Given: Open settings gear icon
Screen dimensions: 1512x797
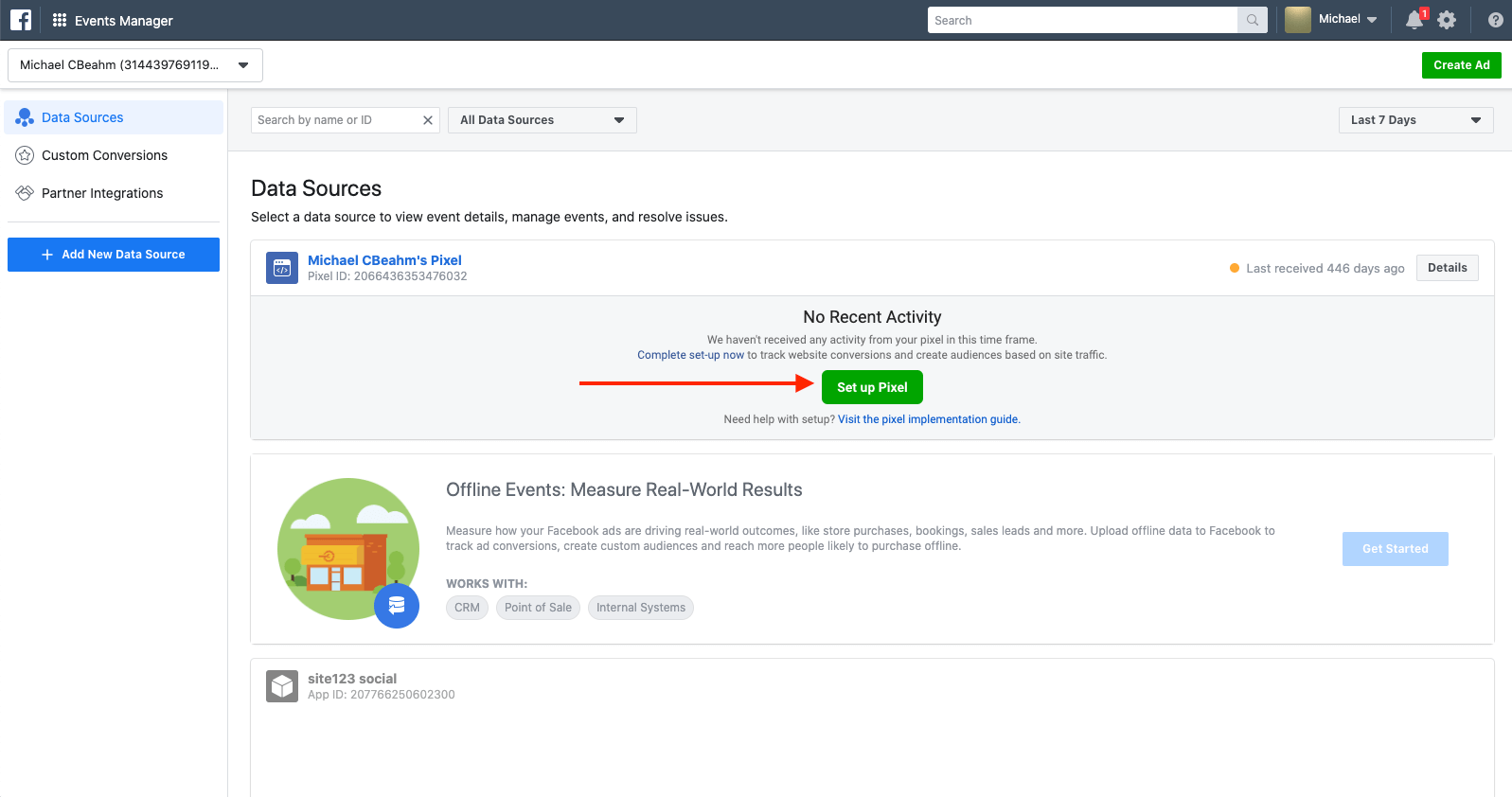Looking at the screenshot, I should (1447, 20).
